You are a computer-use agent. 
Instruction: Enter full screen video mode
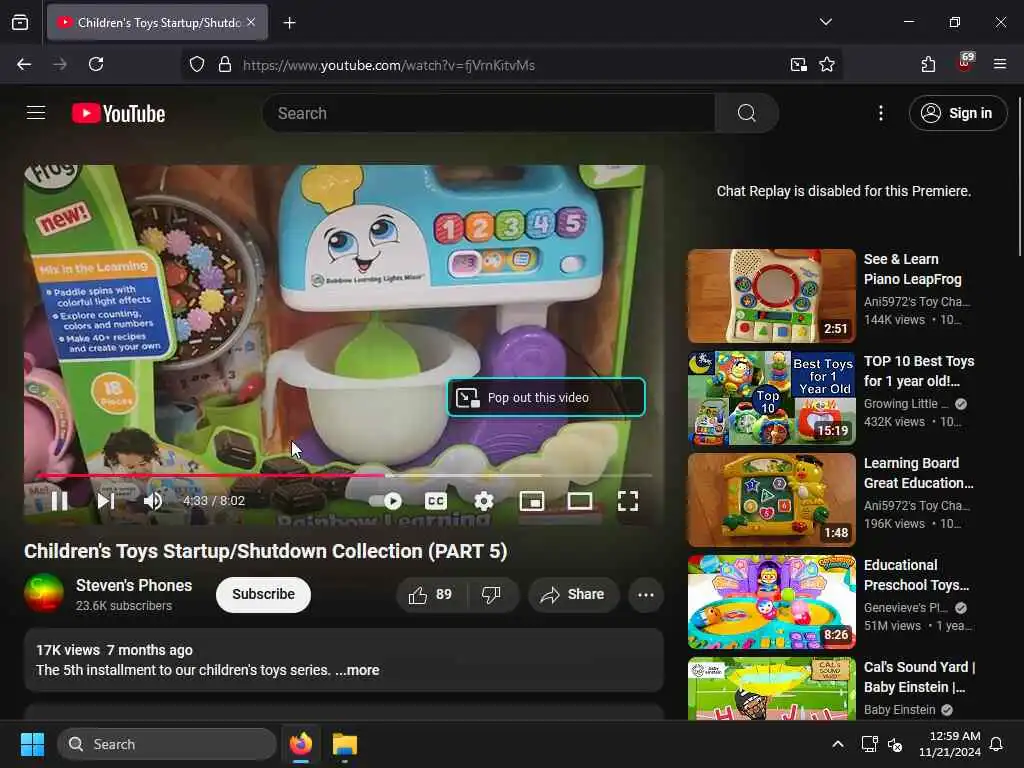(x=628, y=502)
